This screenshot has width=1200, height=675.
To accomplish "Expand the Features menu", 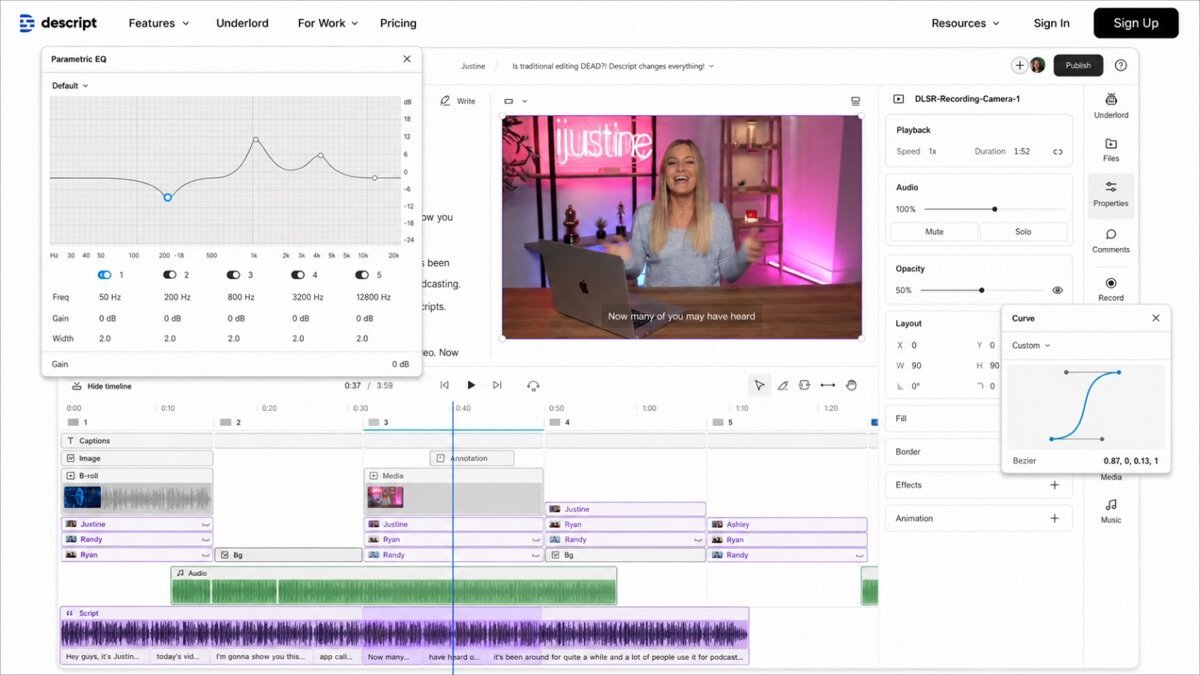I will point(159,23).
